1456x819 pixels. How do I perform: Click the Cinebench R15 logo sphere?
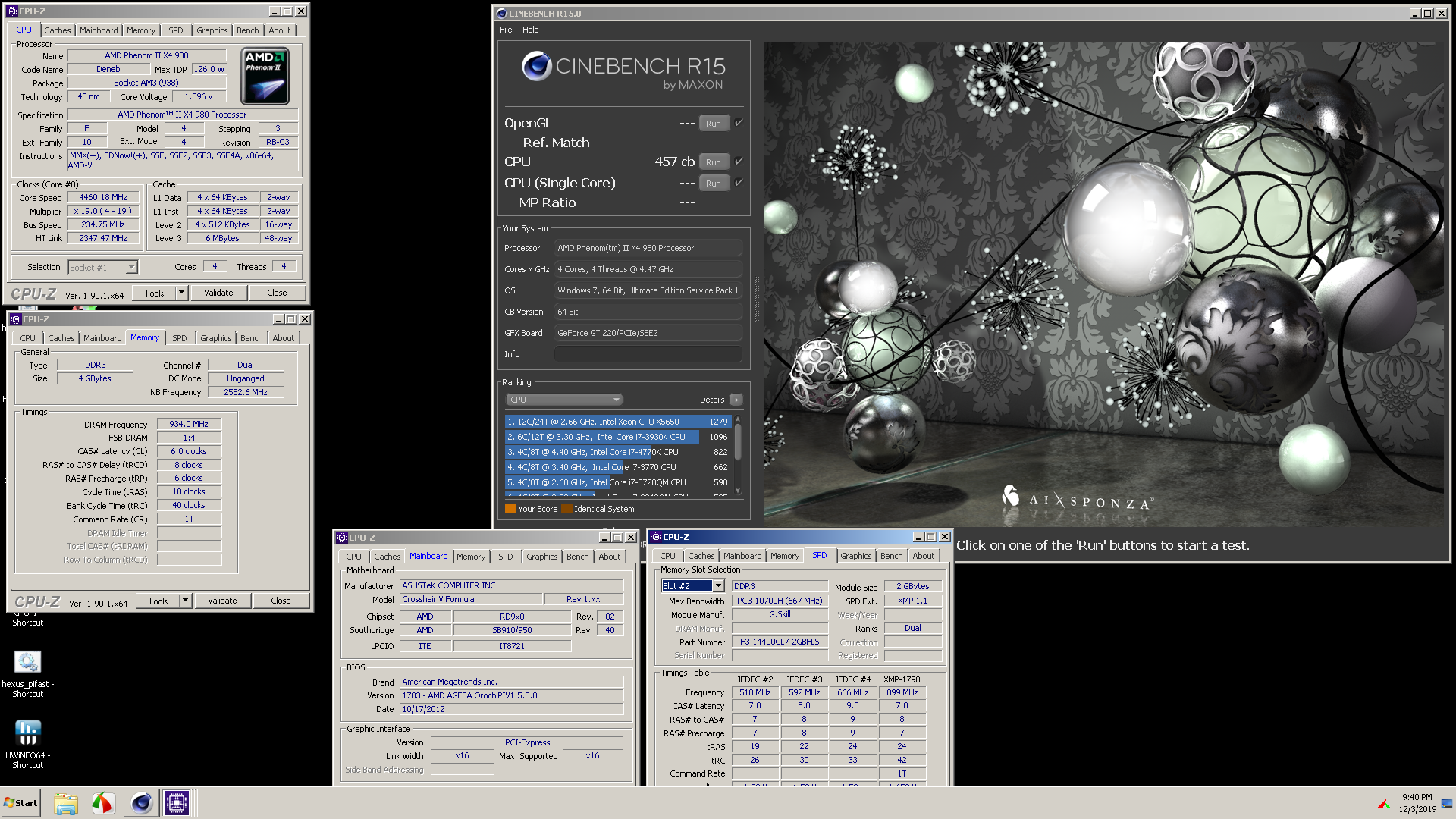(536, 67)
